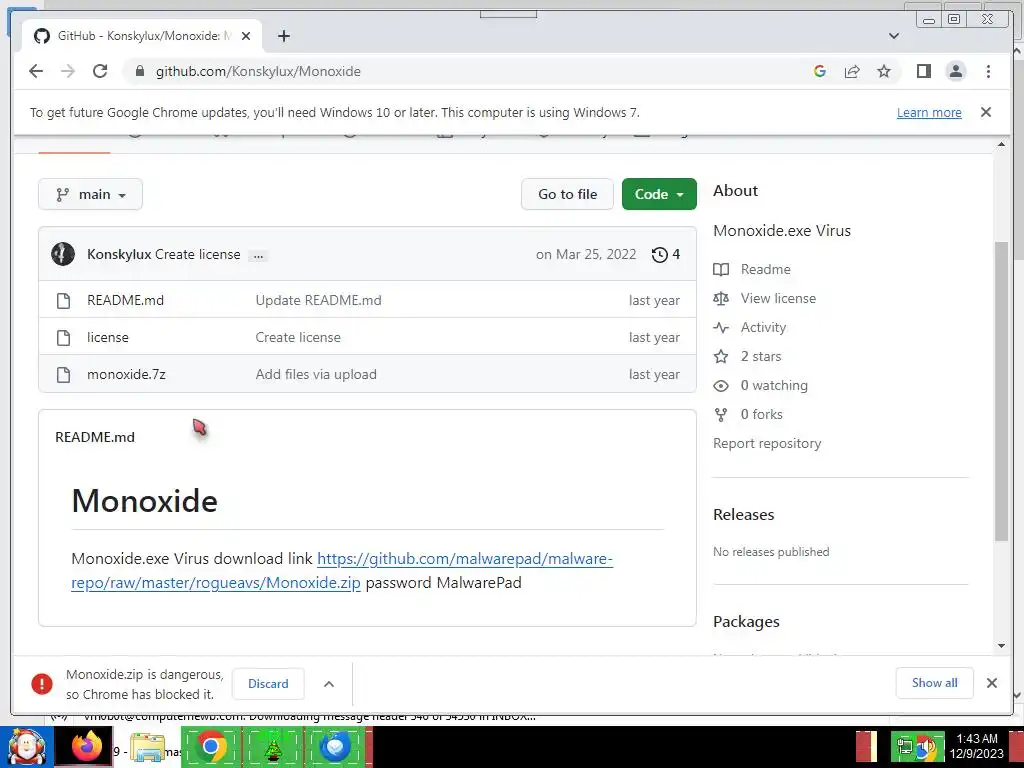Open the Thunderbird taskbar icon
This screenshot has width=1024, height=768.
pos(335,746)
